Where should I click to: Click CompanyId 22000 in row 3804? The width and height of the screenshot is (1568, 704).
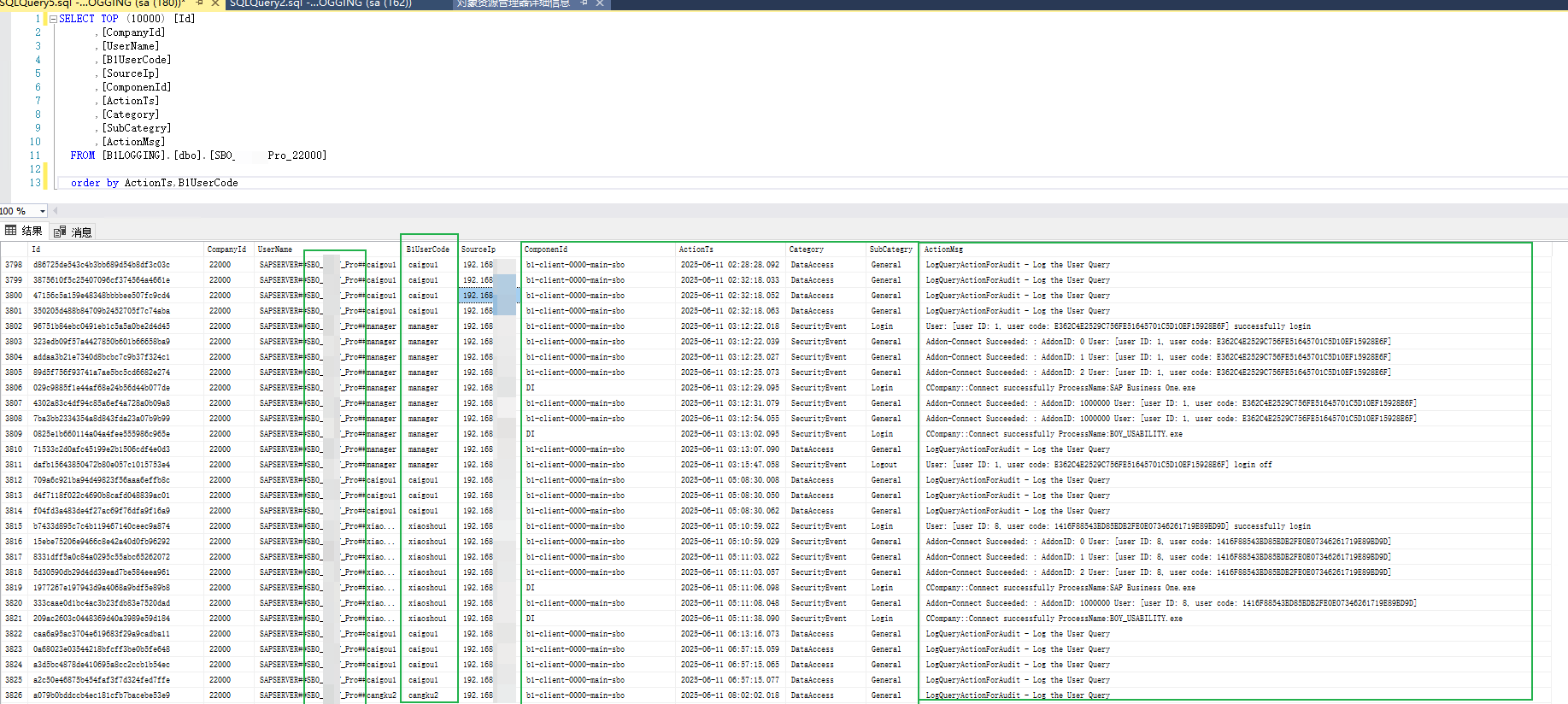pyautogui.click(x=229, y=357)
